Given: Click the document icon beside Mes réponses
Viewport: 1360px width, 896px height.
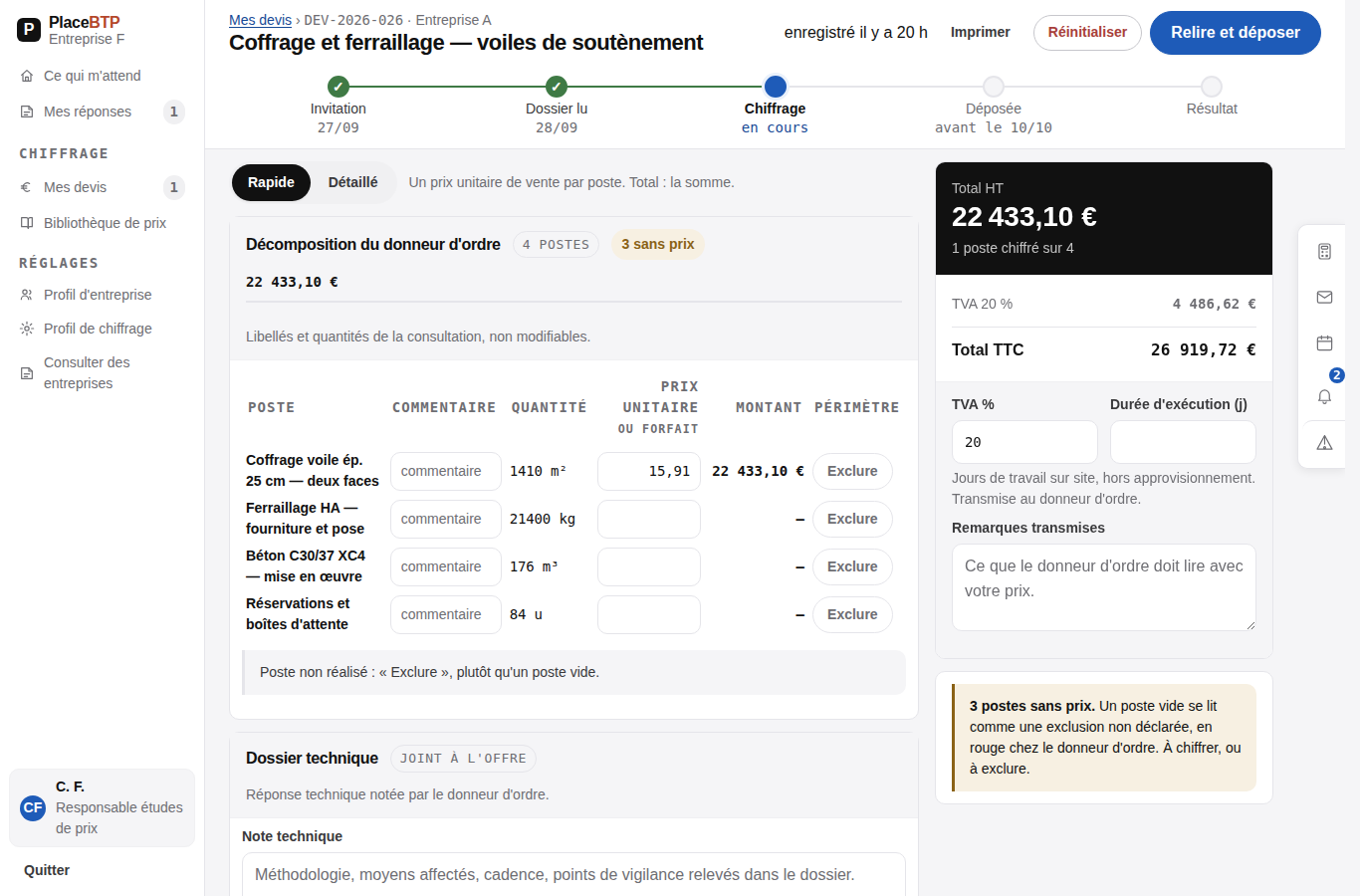Looking at the screenshot, I should 27,112.
